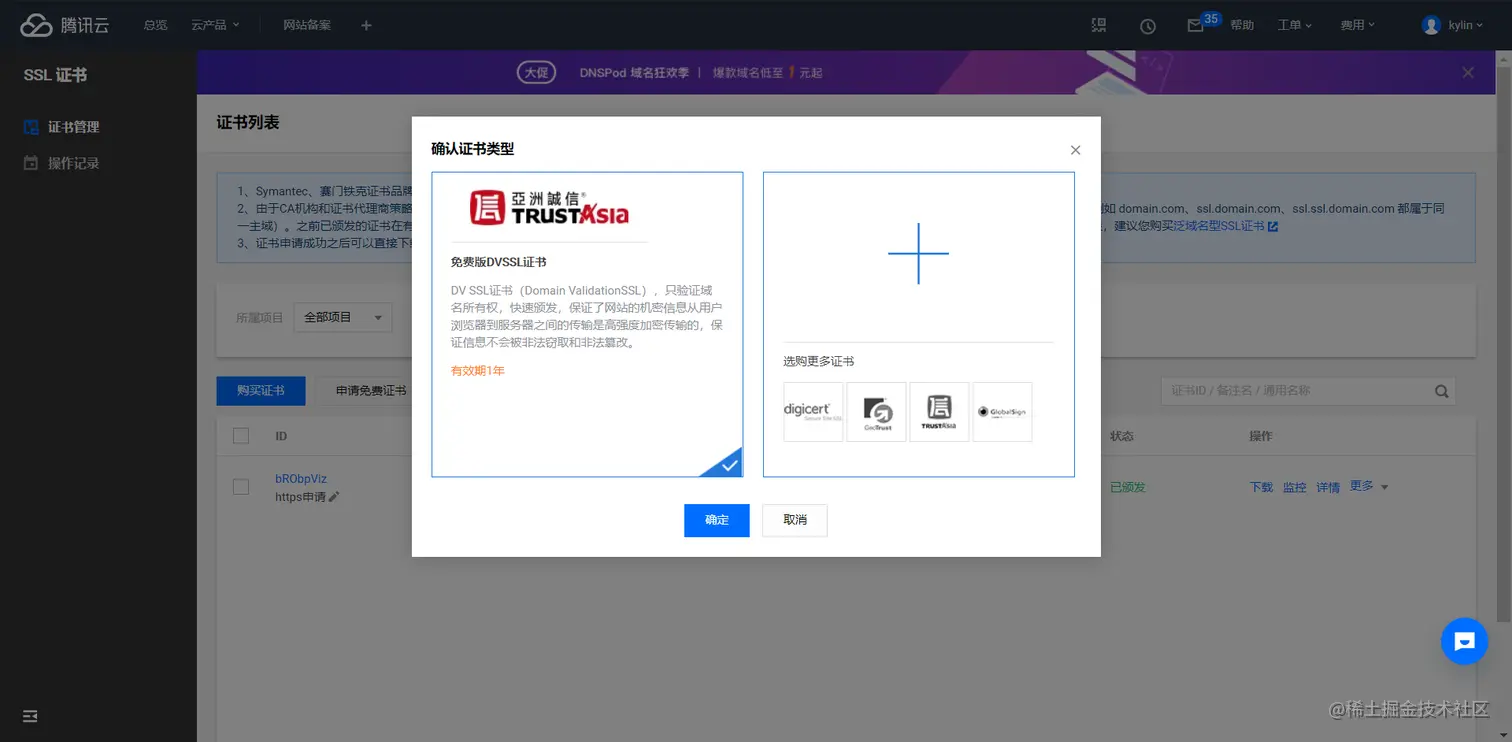Open the 泛域名型SSL证书 link

point(1224,227)
